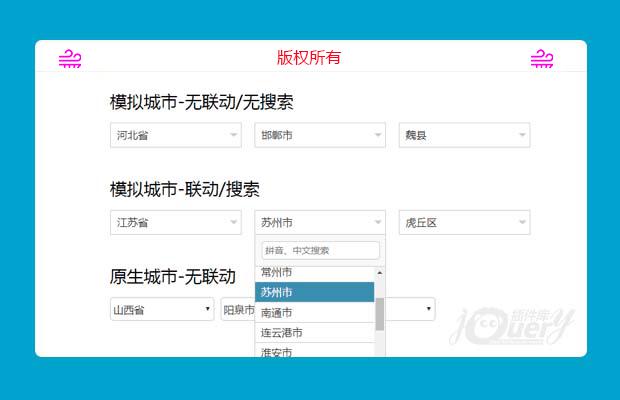Click the city list scrollbar up arrow
620x400 pixels.
[x=380, y=273]
